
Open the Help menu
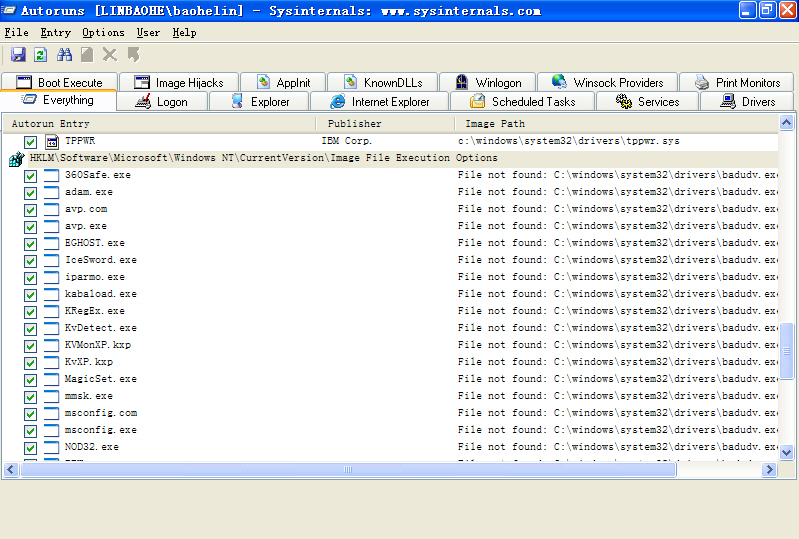[184, 33]
